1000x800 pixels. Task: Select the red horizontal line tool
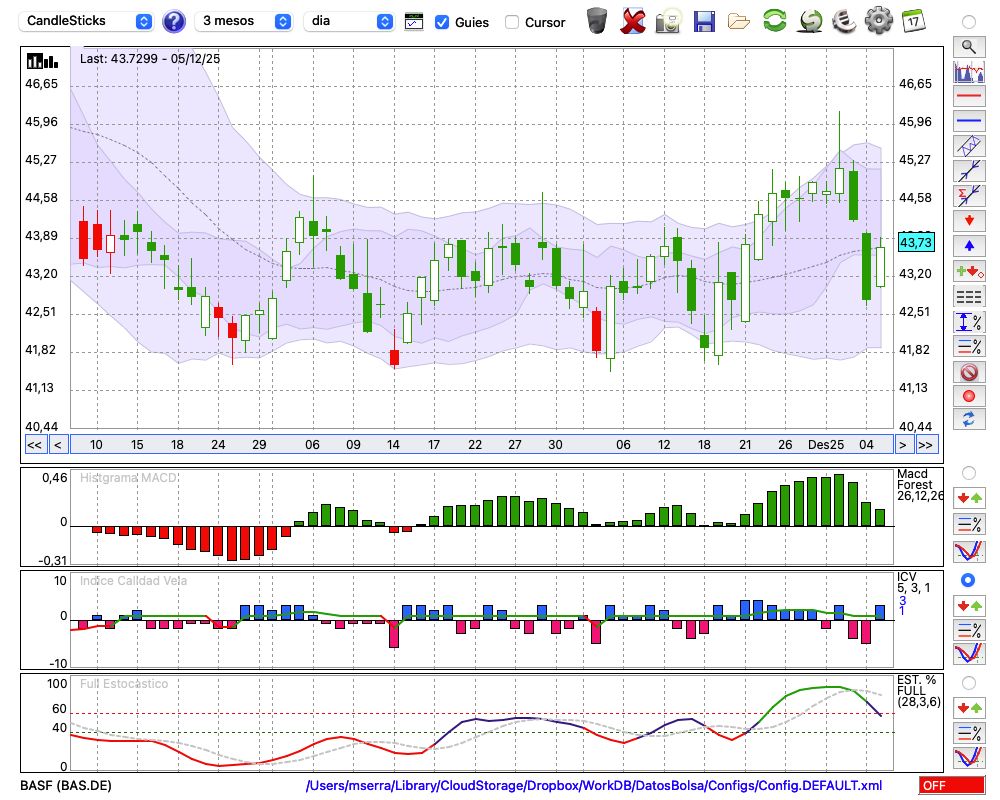(968, 96)
